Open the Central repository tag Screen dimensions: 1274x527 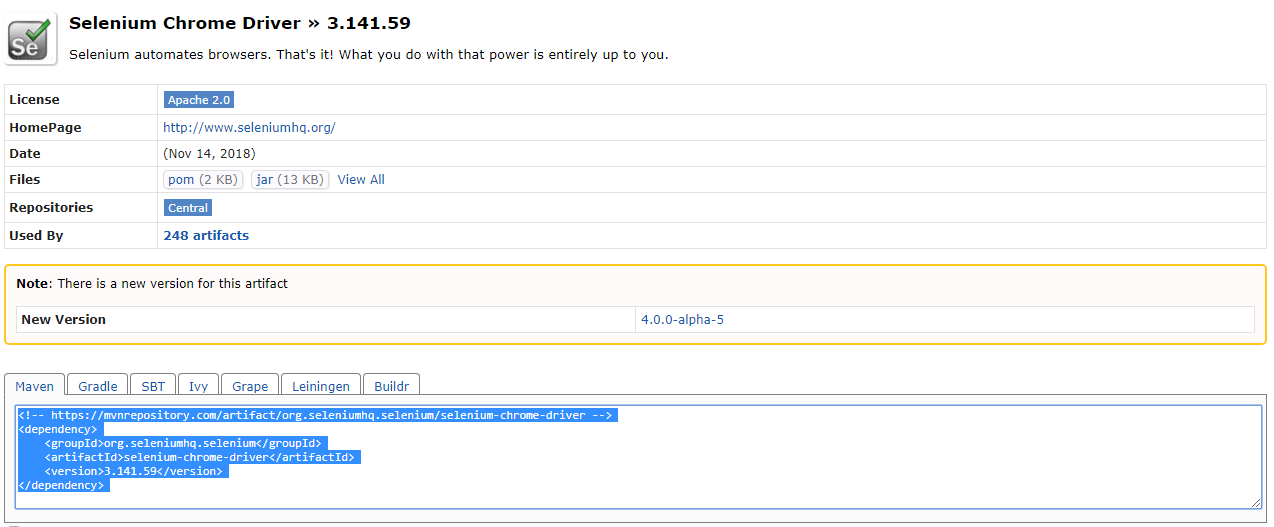[x=188, y=208]
